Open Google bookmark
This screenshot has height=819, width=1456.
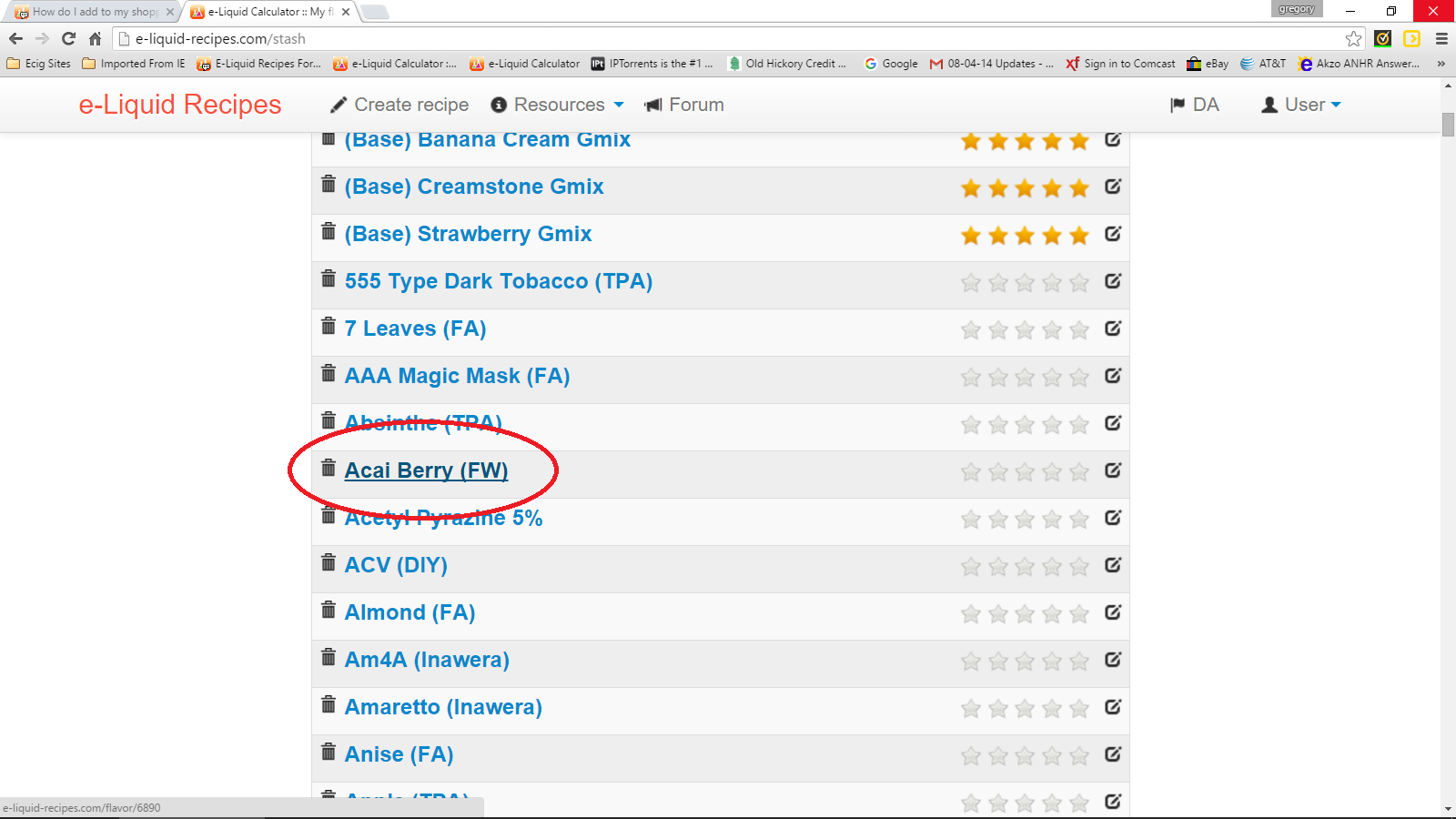[x=891, y=64]
